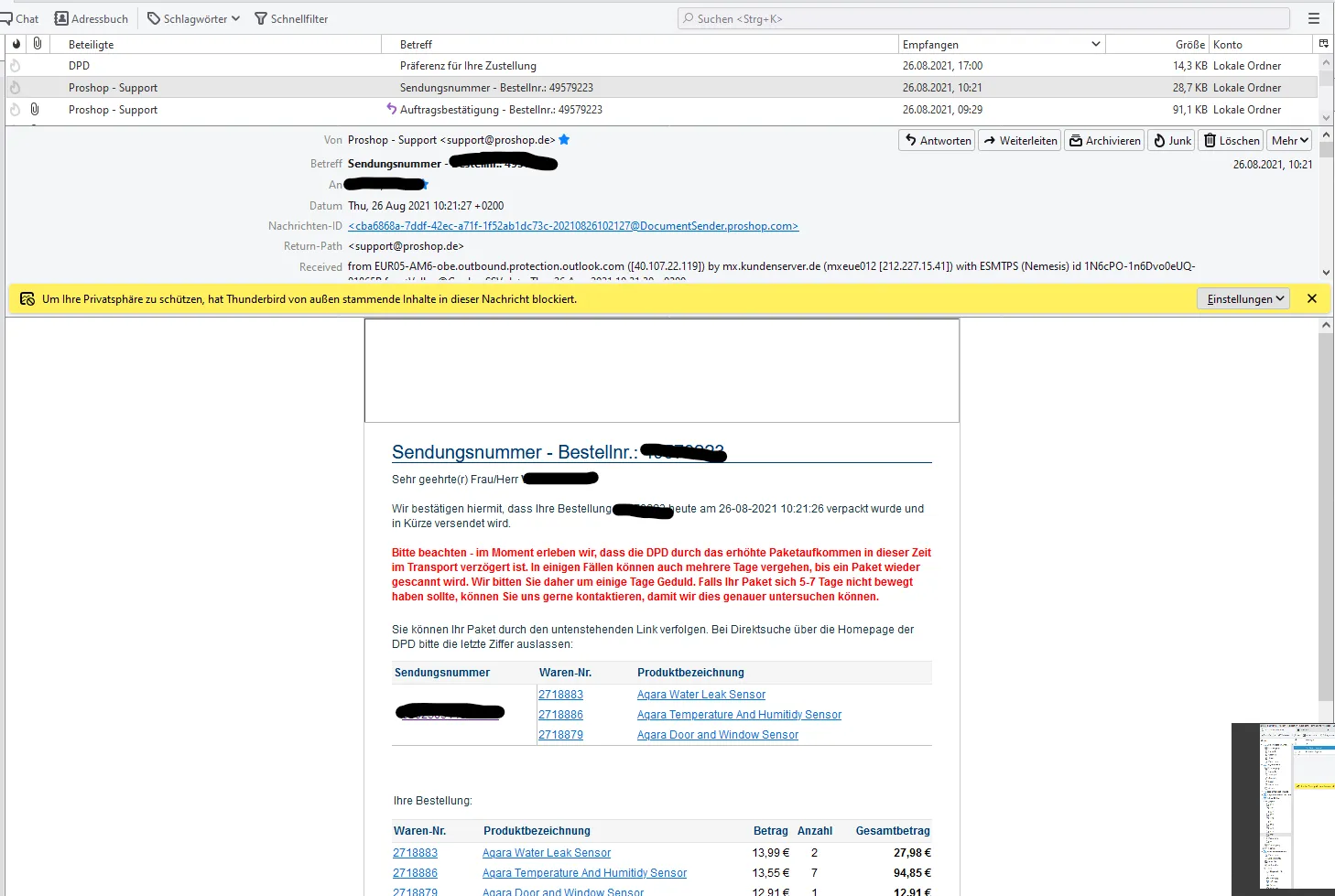Open 2718883 link in Ihre Bestellung table

click(415, 853)
